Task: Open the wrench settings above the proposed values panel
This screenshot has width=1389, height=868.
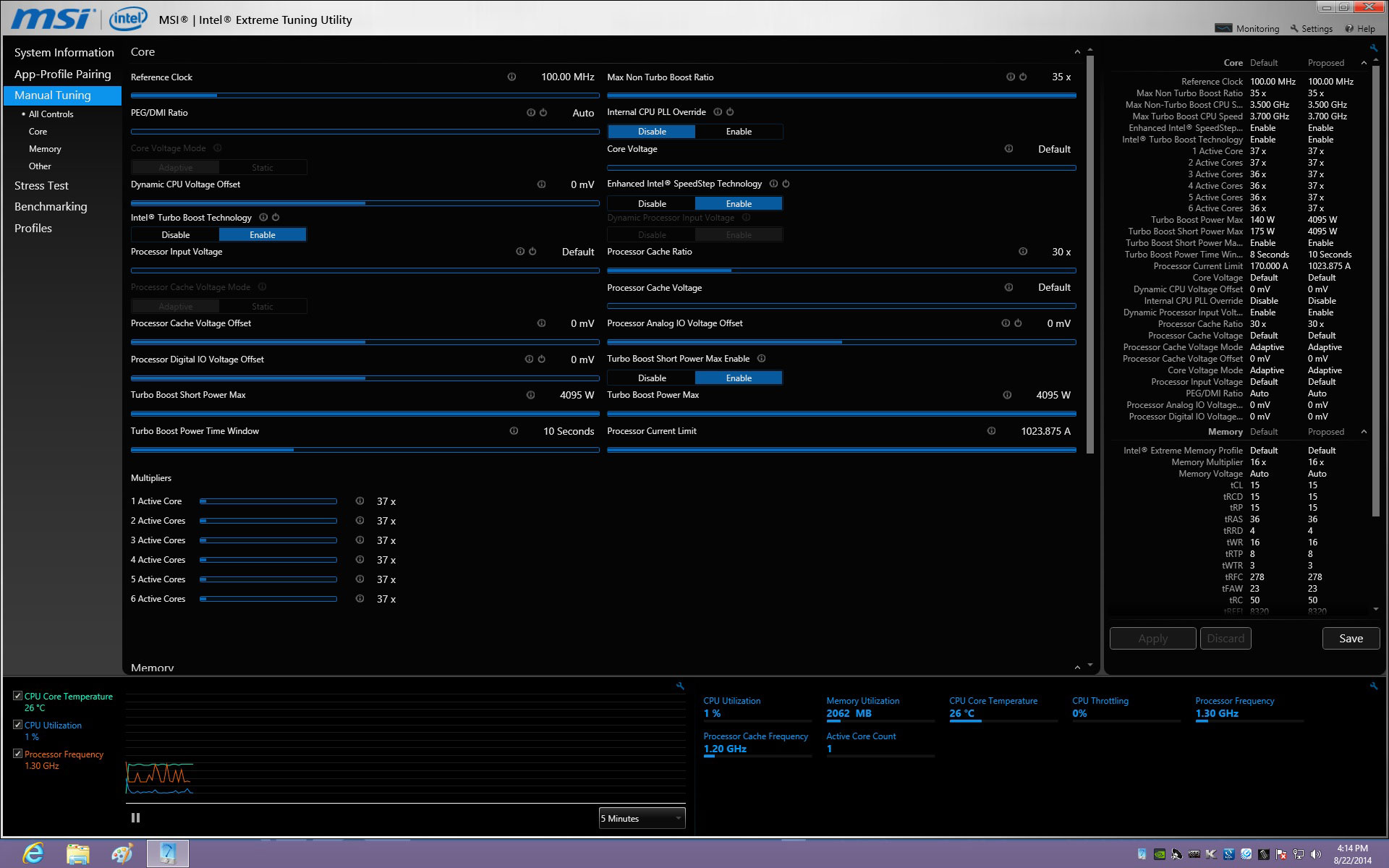Action: (x=1373, y=48)
